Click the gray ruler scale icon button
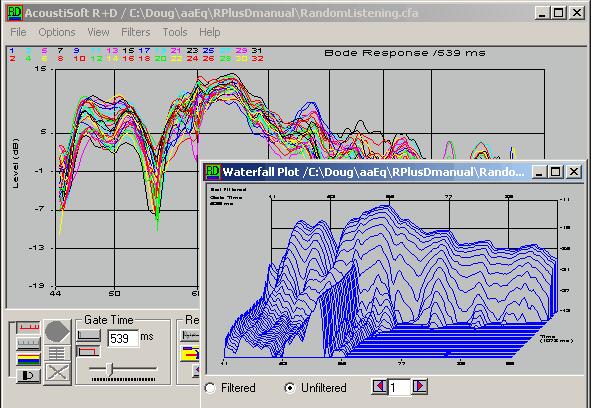The width and height of the screenshot is (591, 408). click(x=28, y=344)
